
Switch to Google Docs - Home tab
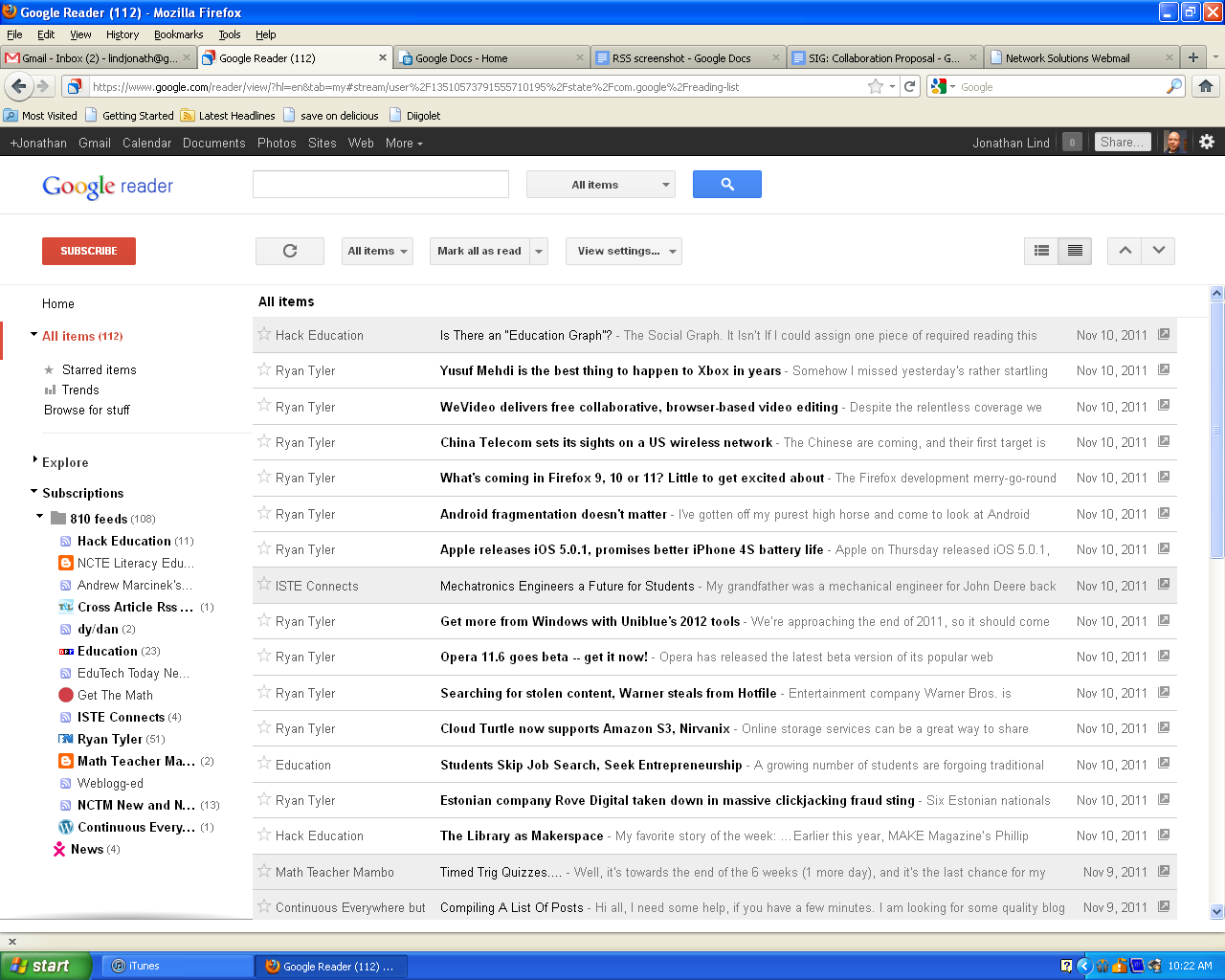490,57
